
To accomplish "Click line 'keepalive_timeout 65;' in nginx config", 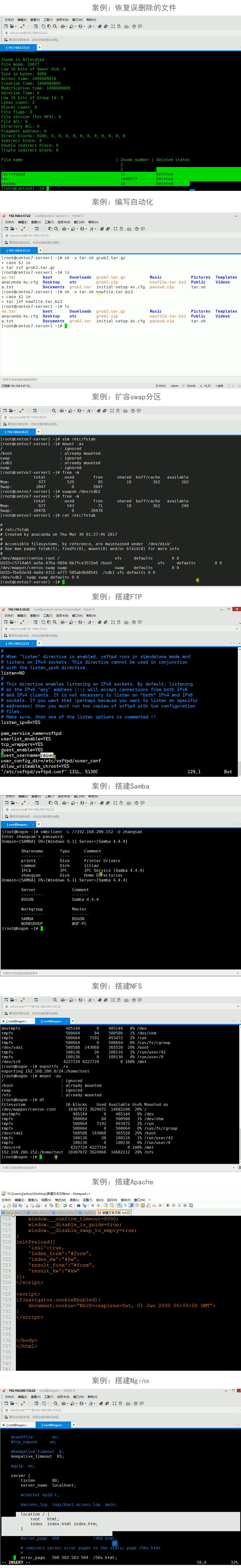I will (x=37, y=1457).
